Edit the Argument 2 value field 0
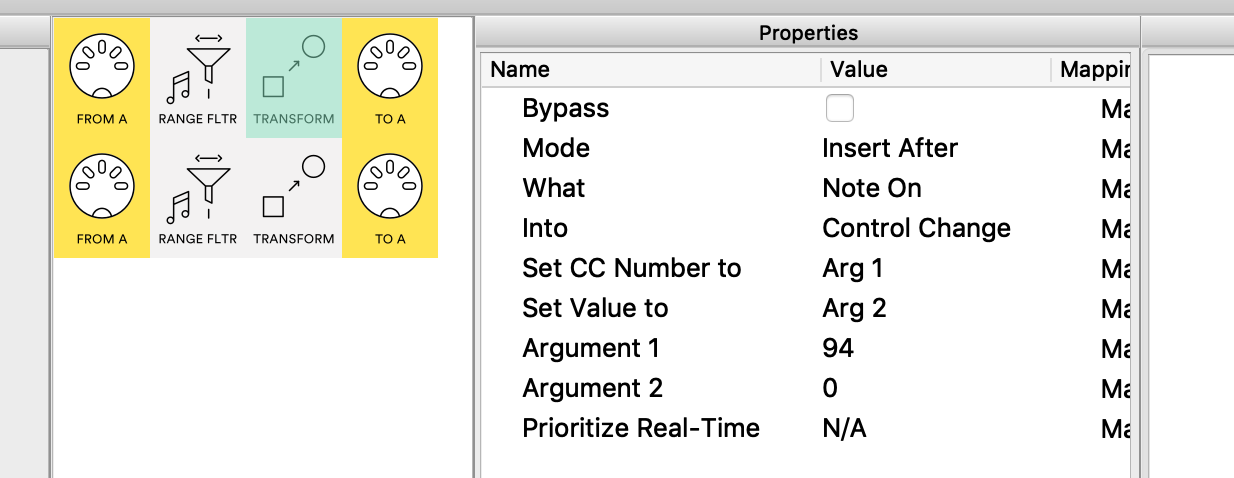The width and height of the screenshot is (1234, 478). pos(830,389)
